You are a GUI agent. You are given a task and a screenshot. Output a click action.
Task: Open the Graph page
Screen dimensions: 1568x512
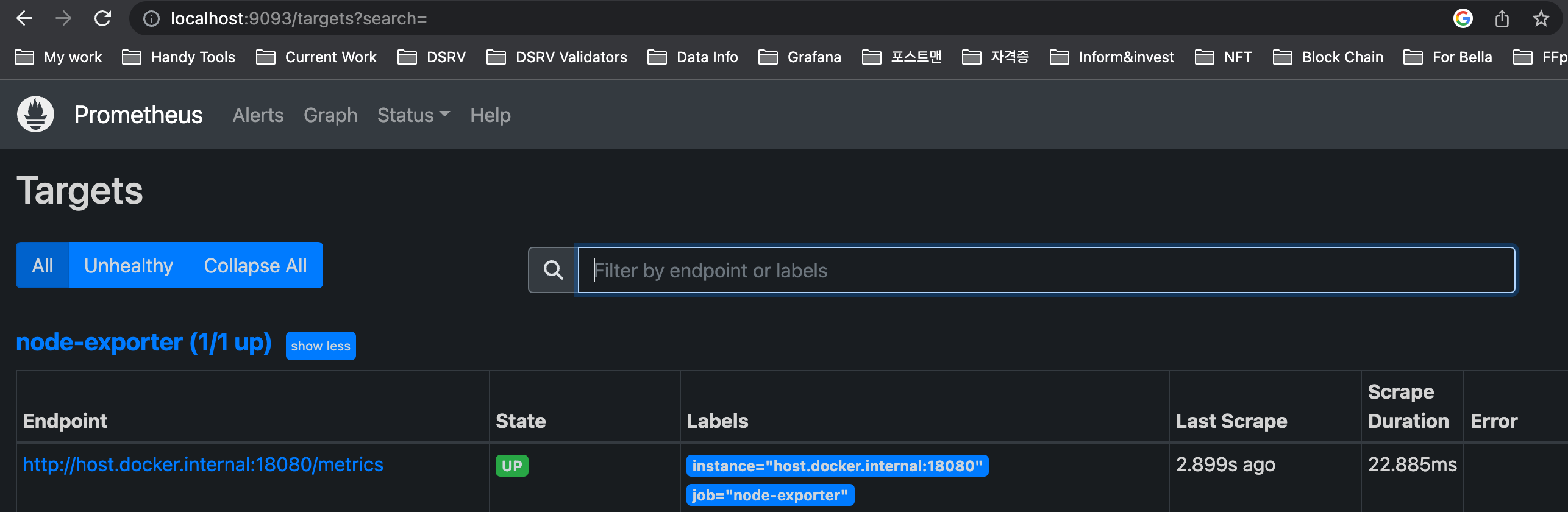[x=330, y=115]
